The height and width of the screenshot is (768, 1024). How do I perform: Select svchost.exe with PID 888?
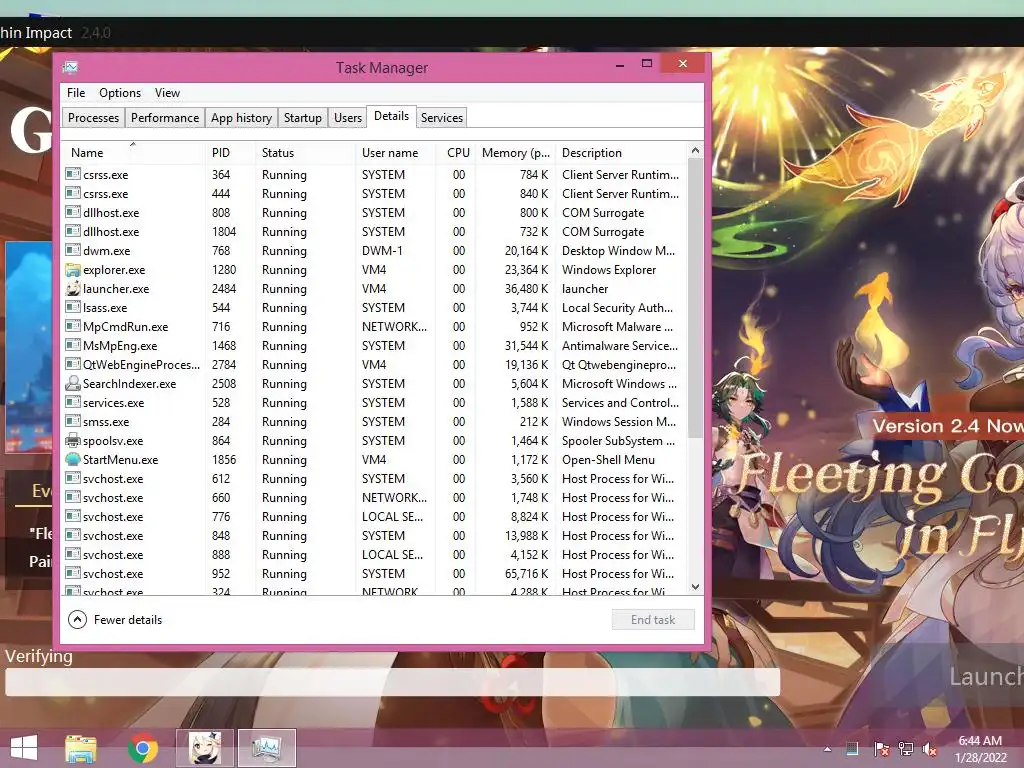click(x=376, y=554)
